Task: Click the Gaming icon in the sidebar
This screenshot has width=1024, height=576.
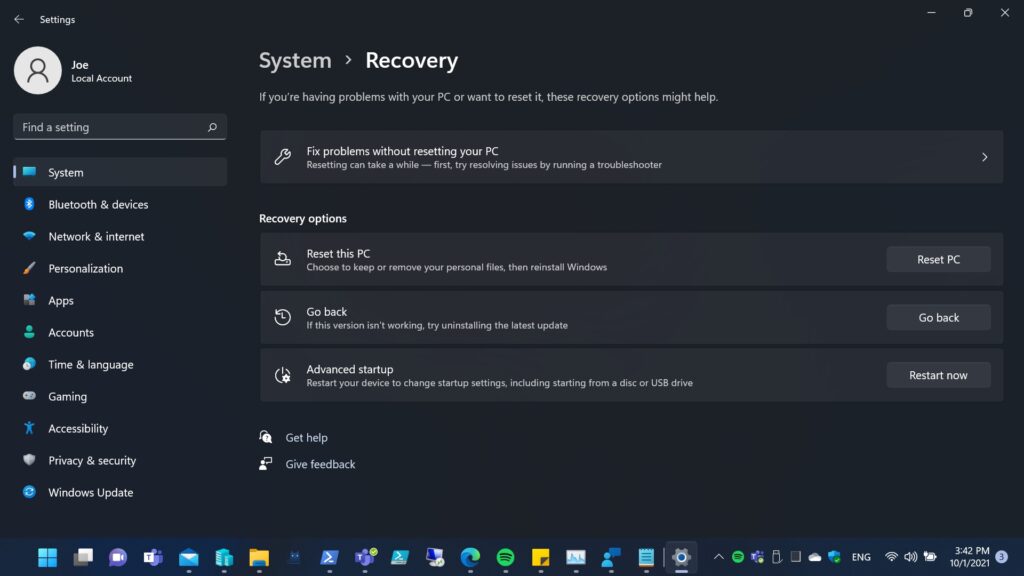Action: pyautogui.click(x=29, y=397)
